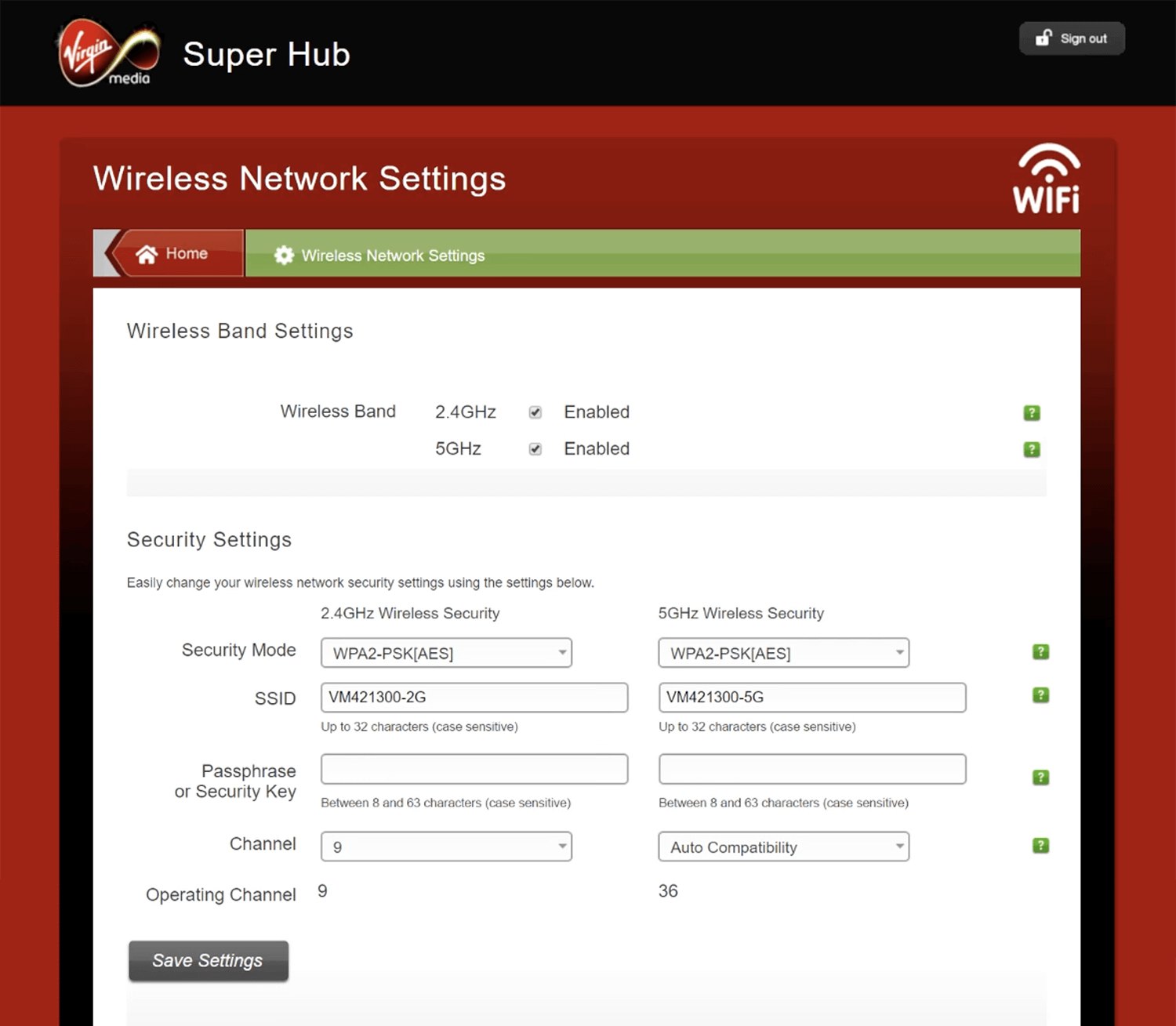Expand the 2.4GHz Security Mode dropdown
1176x1026 pixels.
click(x=446, y=653)
